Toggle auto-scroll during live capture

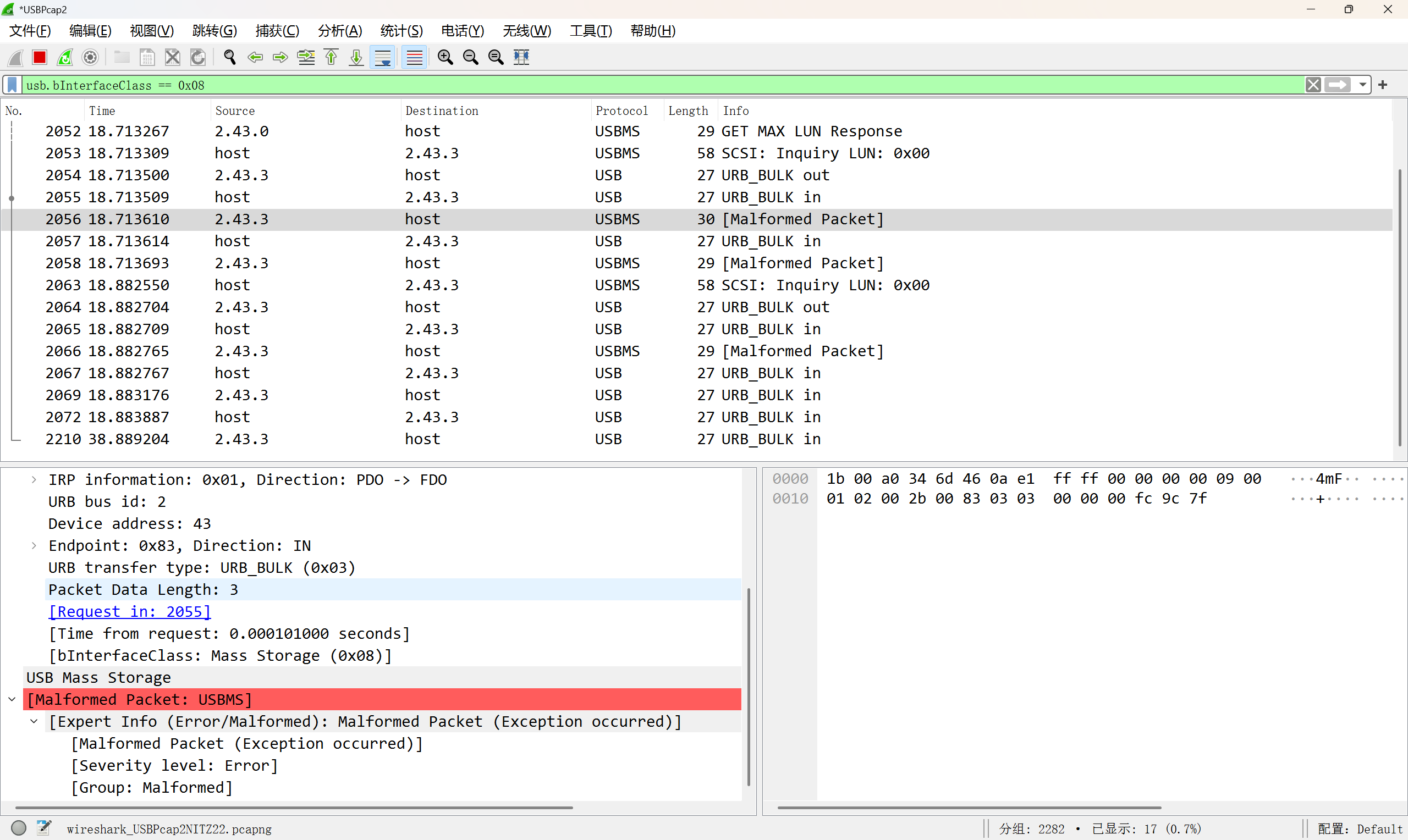(x=383, y=57)
